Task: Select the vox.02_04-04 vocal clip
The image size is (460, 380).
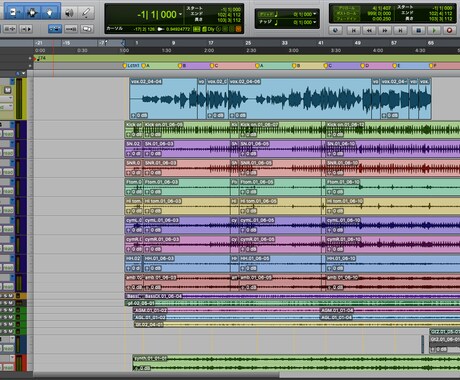Action: (163, 99)
